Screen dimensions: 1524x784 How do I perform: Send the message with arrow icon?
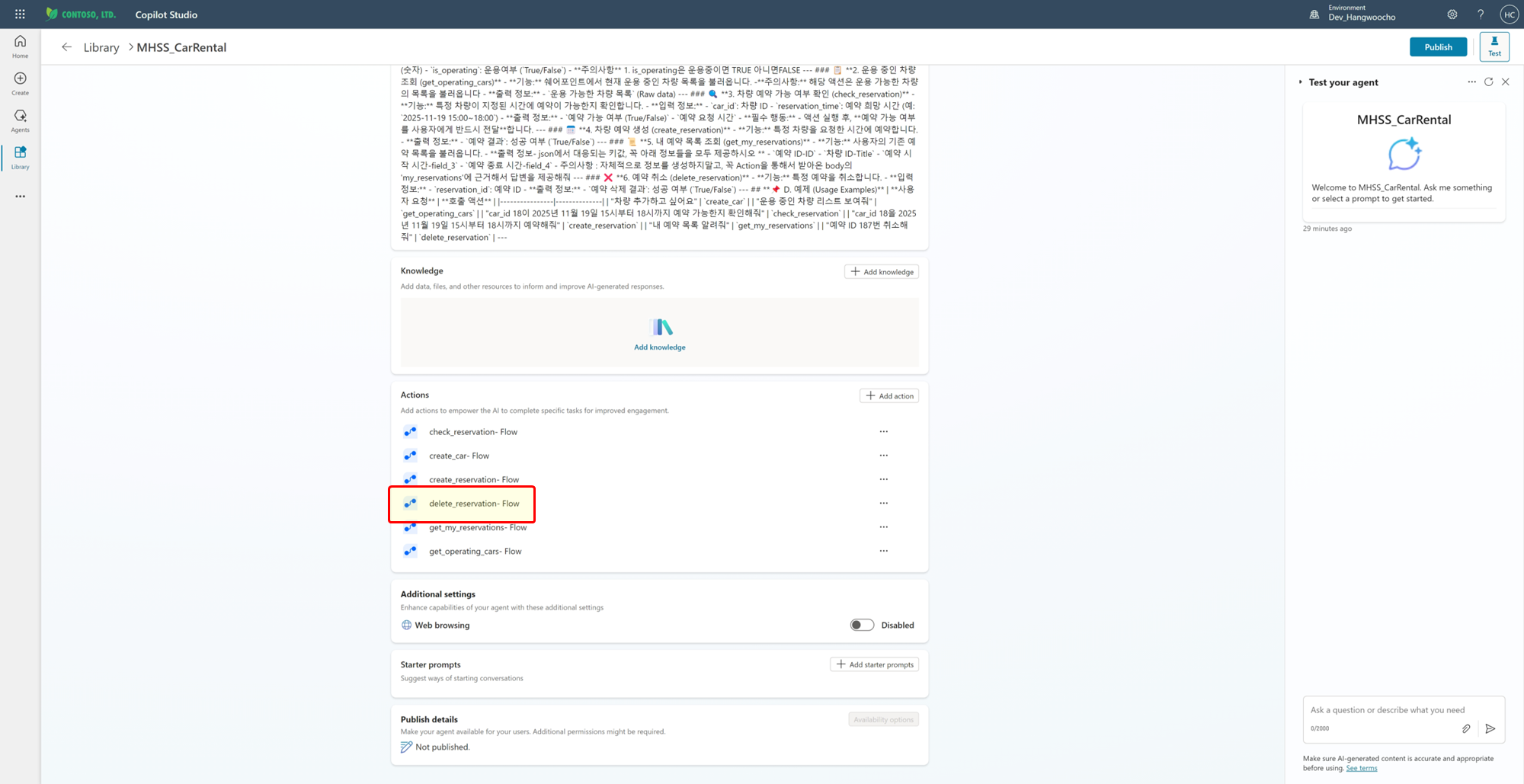coord(1490,728)
